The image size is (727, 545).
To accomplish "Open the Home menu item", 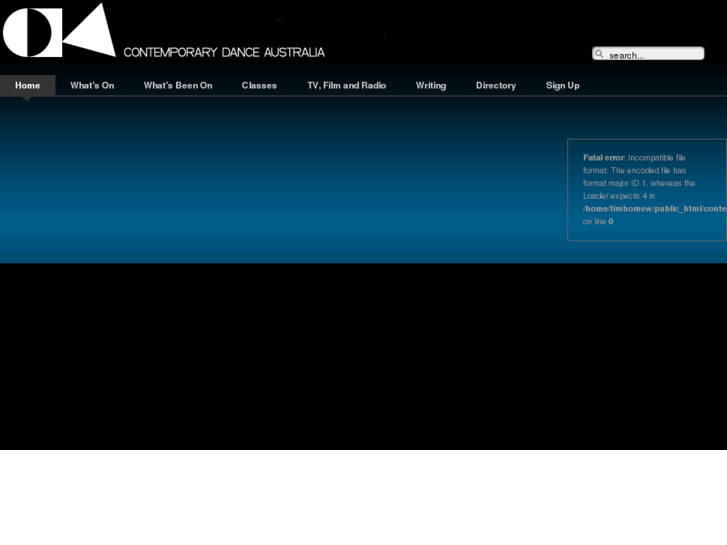I will pos(27,85).
